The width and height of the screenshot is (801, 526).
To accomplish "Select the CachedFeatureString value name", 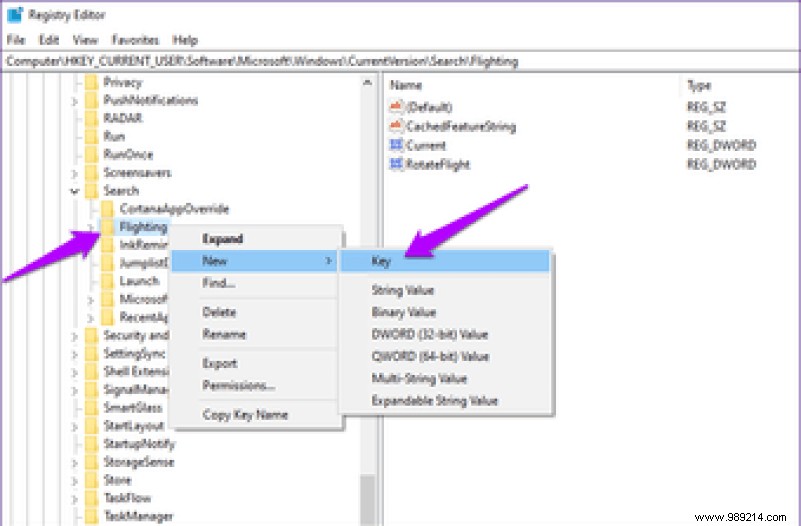I will pos(461,126).
